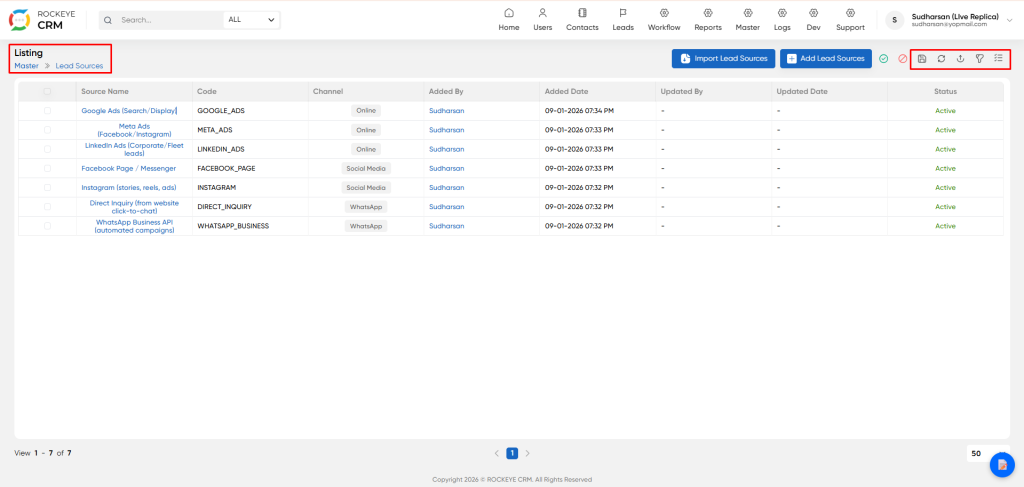Click Active status in WhatsApp Business row
Viewport: 1024px width, 487px height.
(945, 226)
